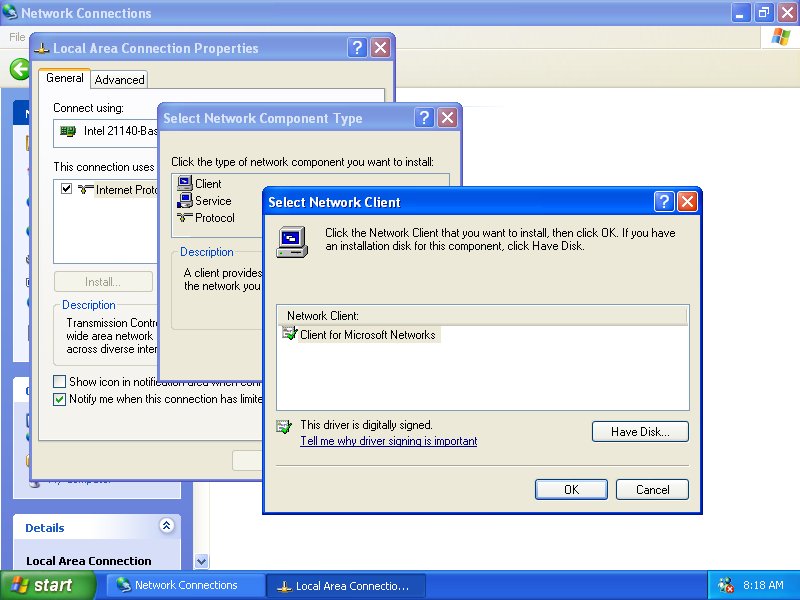
Task: Click the computer icon in Select Network Client
Action: tap(291, 240)
